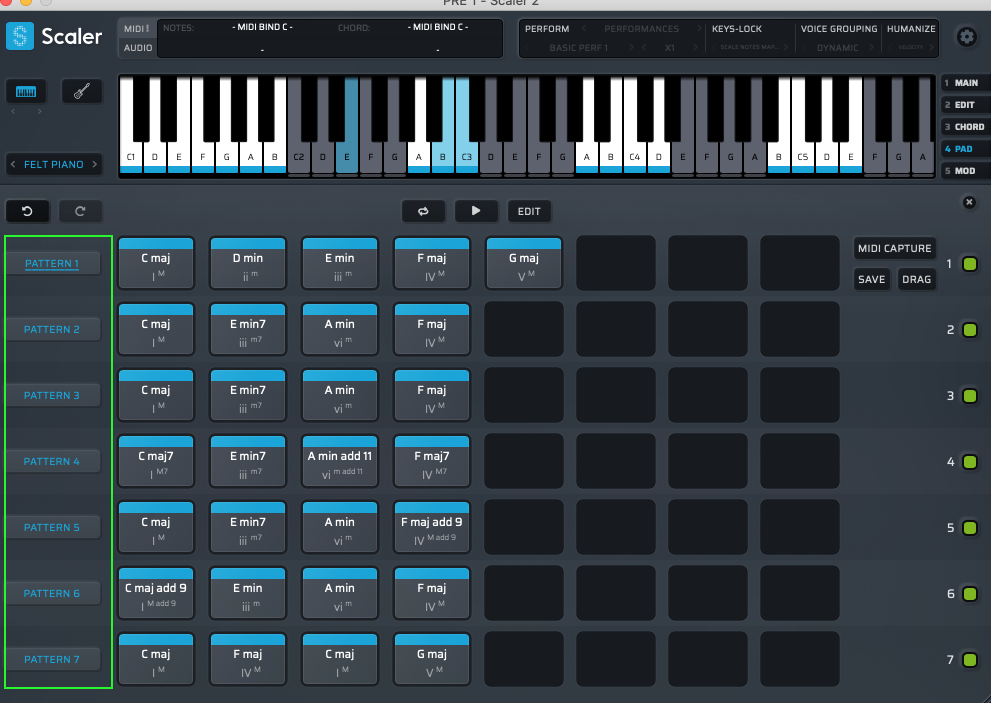
Task: Select previous instrument before FELT PIANO
Action: 13,164
